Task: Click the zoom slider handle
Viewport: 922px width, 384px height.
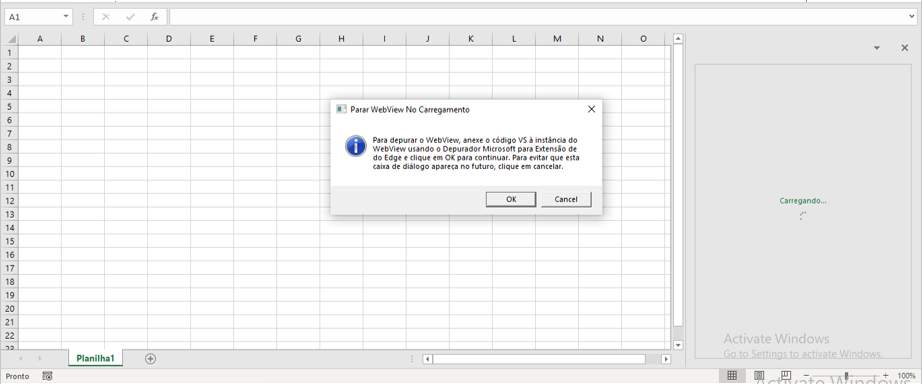Action: (846, 375)
